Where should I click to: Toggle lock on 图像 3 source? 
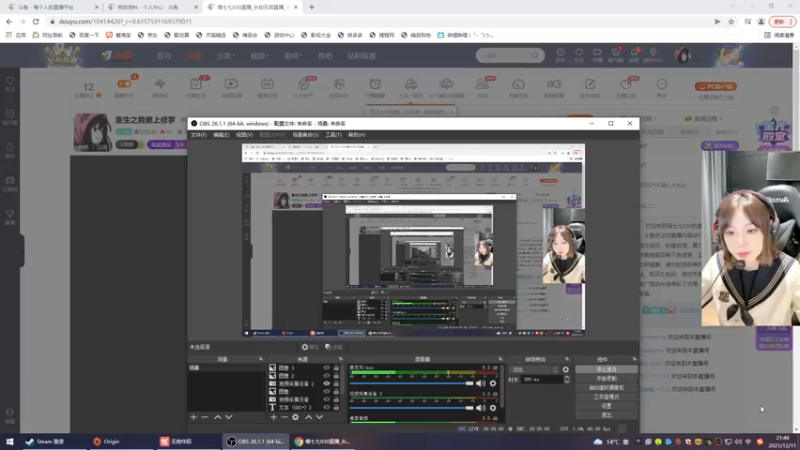pyautogui.click(x=336, y=367)
